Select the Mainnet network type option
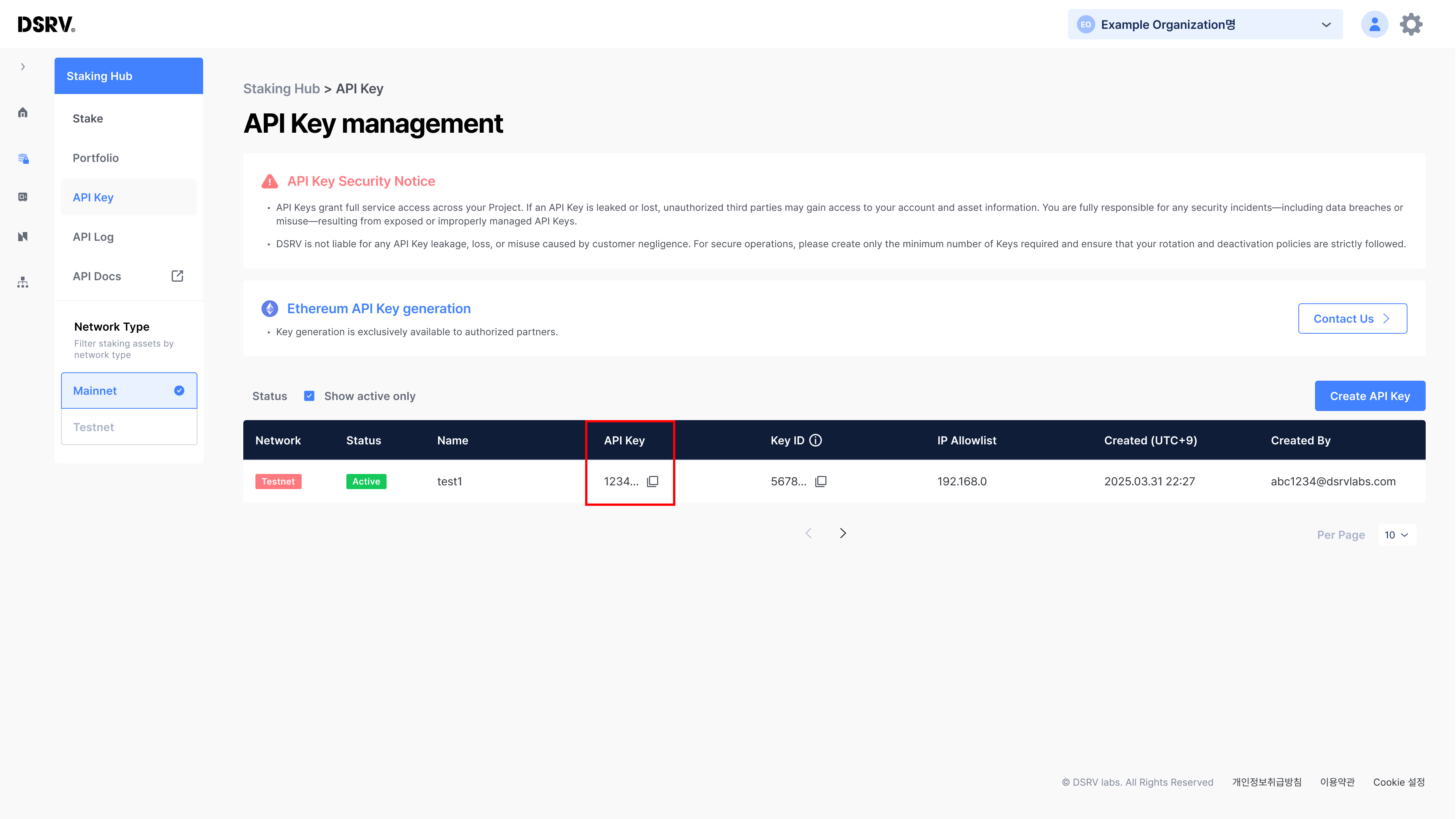Viewport: 1456px width, 819px height. (x=129, y=390)
